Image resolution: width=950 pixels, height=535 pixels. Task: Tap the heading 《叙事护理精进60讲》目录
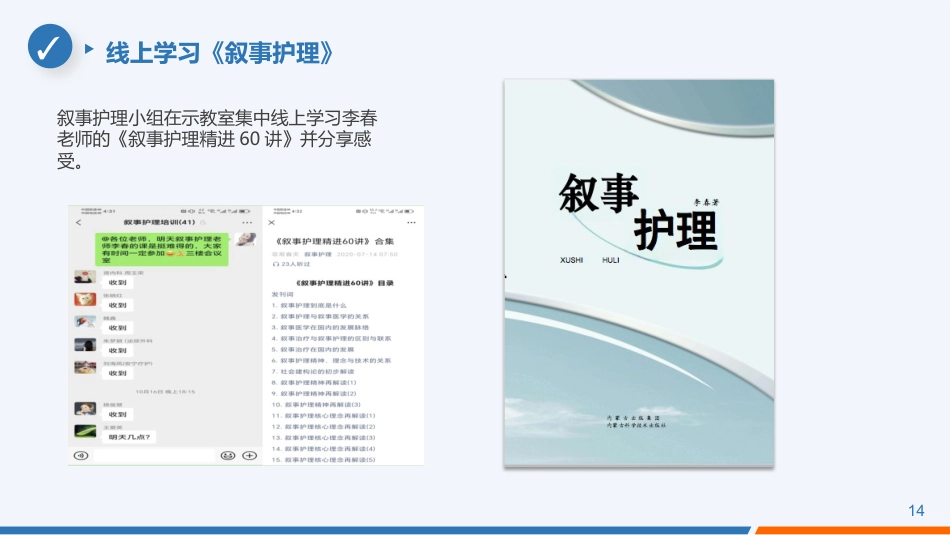click(345, 283)
